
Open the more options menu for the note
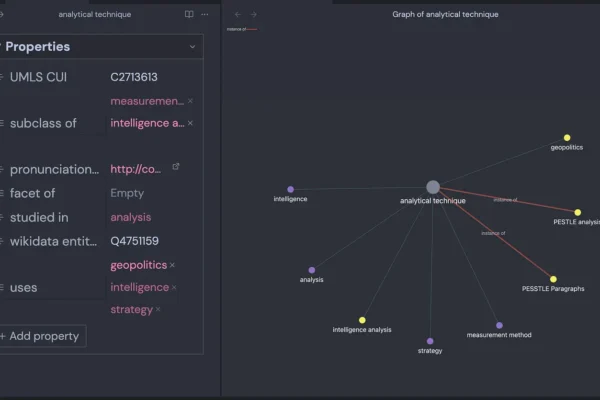[205, 14]
